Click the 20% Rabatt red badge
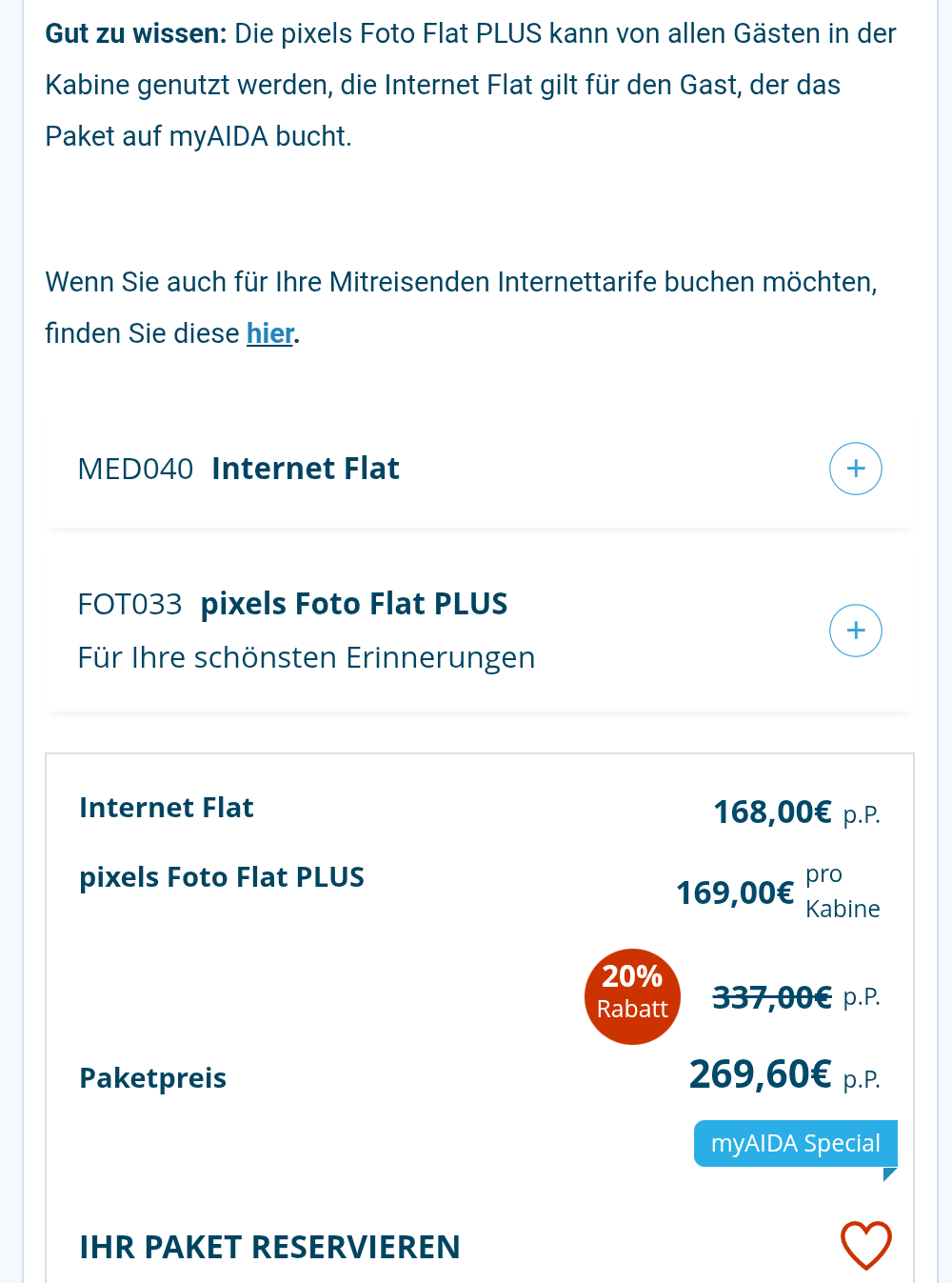952x1283 pixels. [632, 996]
